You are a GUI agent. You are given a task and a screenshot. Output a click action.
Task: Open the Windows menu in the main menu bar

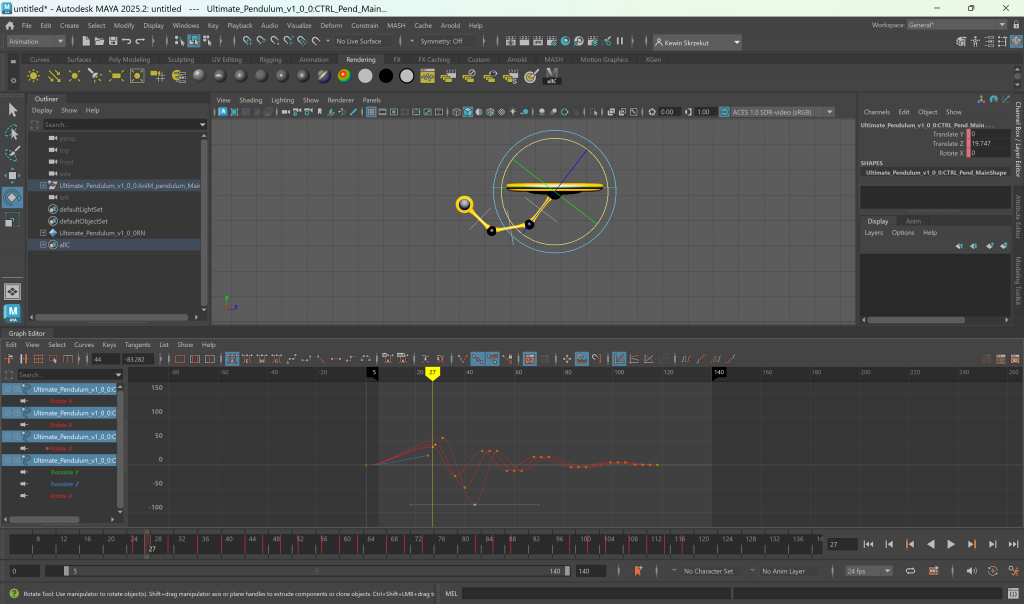[x=185, y=25]
